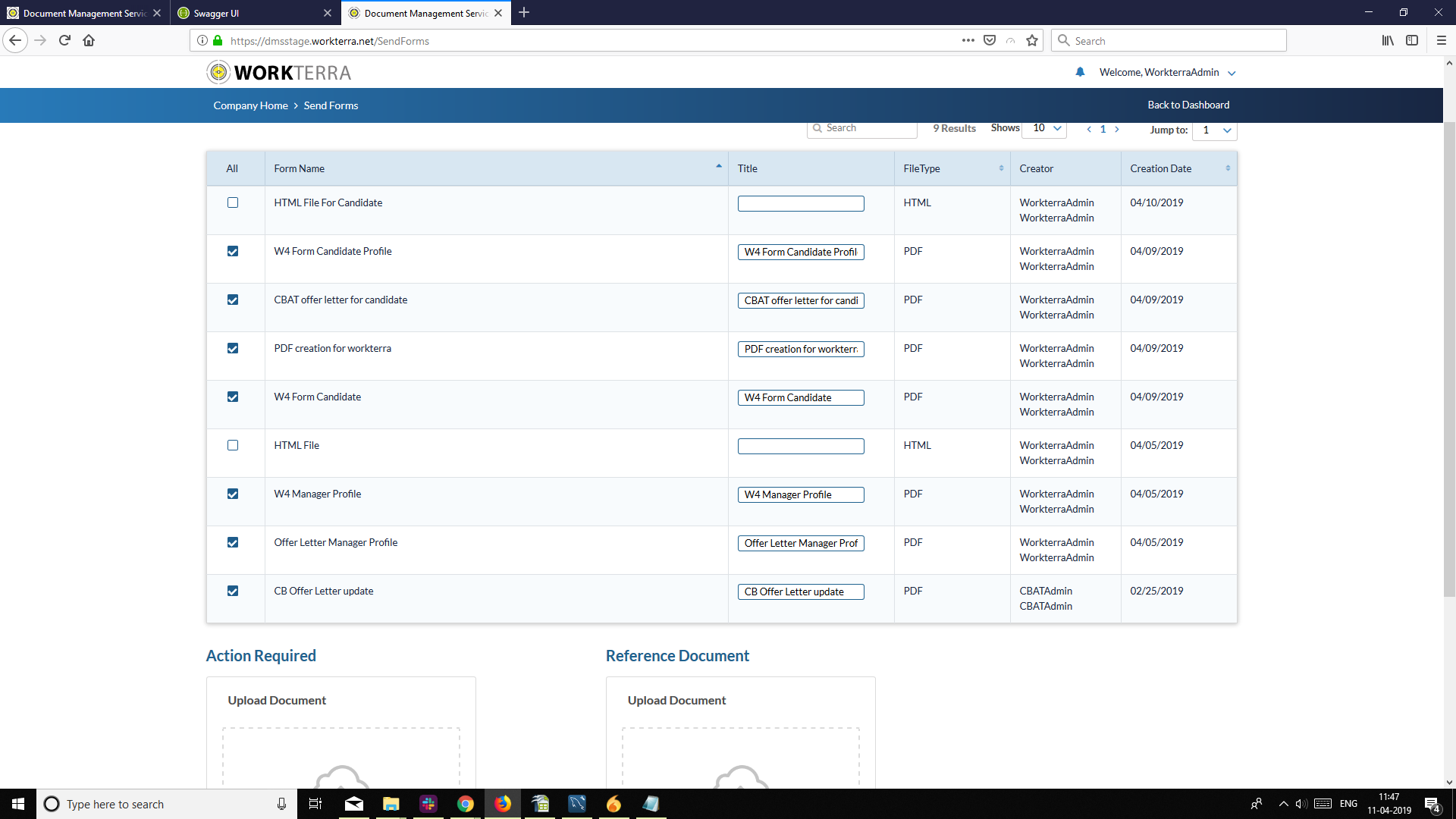Image resolution: width=1456 pixels, height=819 pixels.
Task: Sort table by Creation Date arrows
Action: (x=1228, y=168)
